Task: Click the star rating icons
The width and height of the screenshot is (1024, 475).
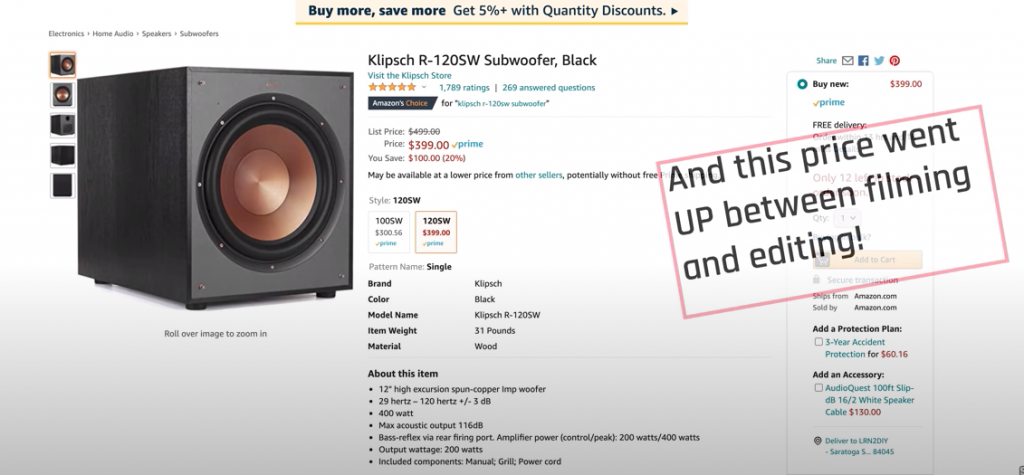Action: [x=392, y=87]
